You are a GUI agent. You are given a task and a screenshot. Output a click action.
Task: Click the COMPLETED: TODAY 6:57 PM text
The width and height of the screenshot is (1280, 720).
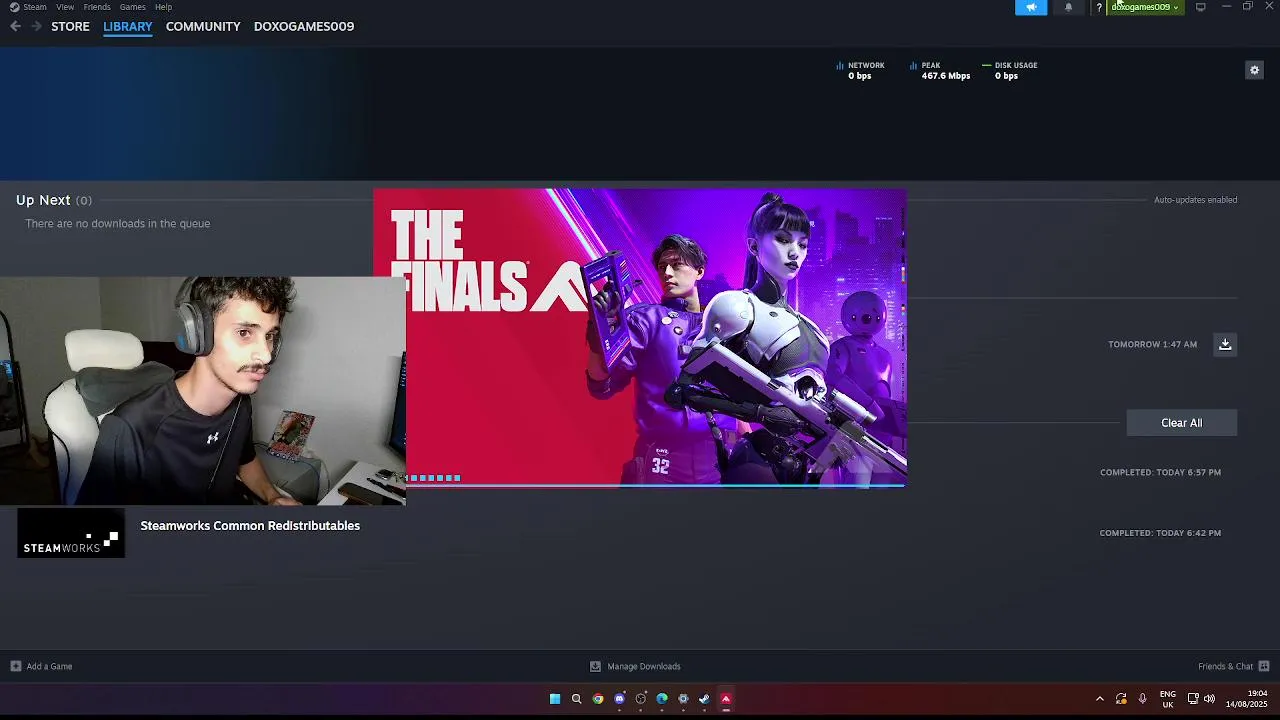tap(1160, 472)
